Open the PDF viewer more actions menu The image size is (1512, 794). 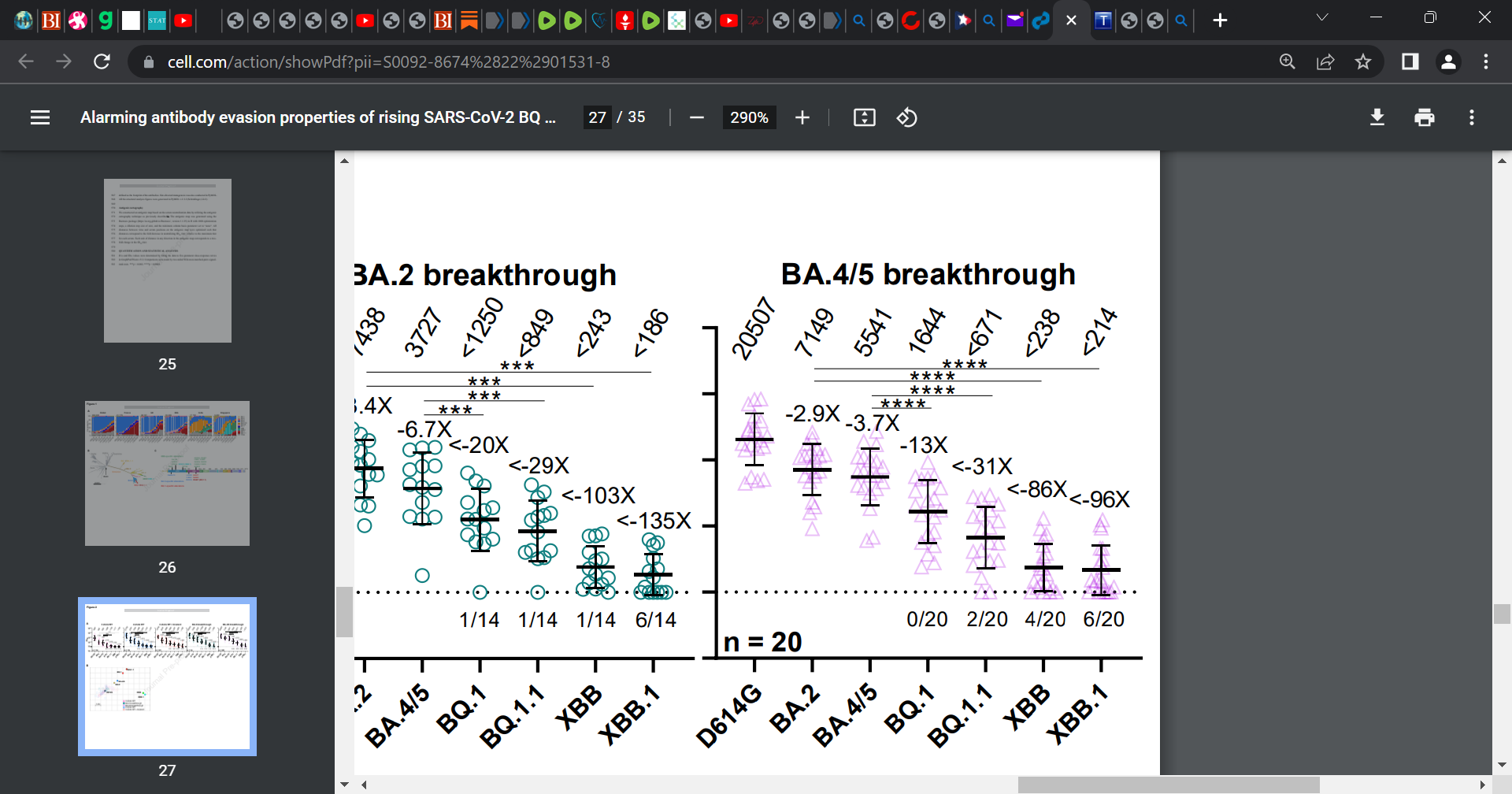tap(1471, 117)
